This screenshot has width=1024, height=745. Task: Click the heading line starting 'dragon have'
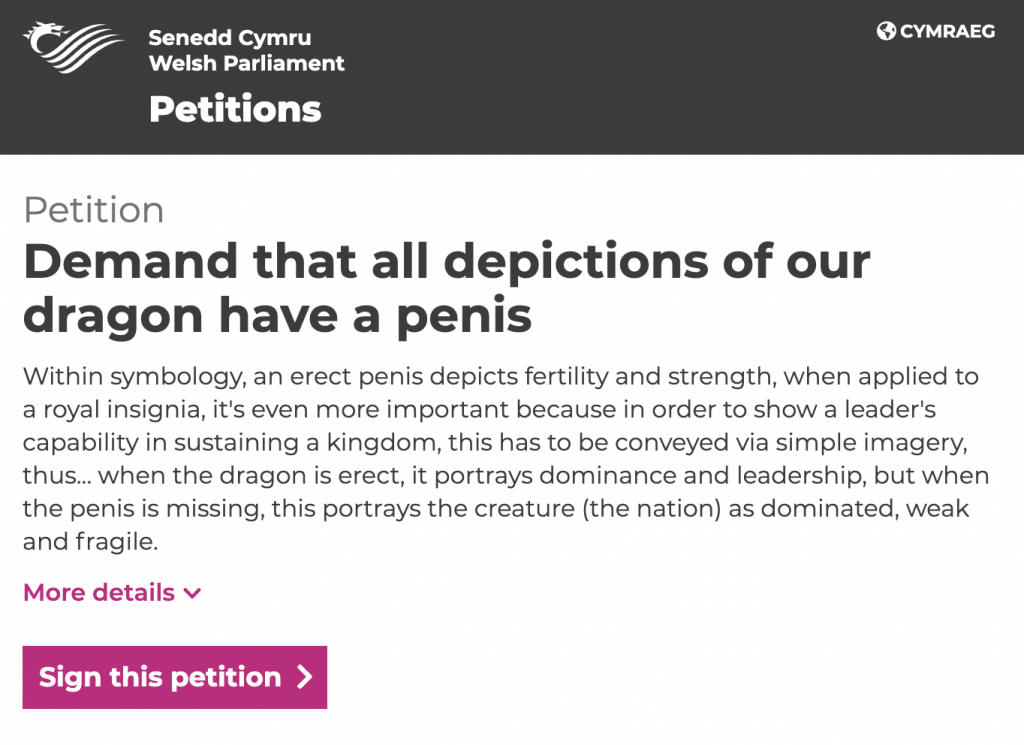pos(278,316)
